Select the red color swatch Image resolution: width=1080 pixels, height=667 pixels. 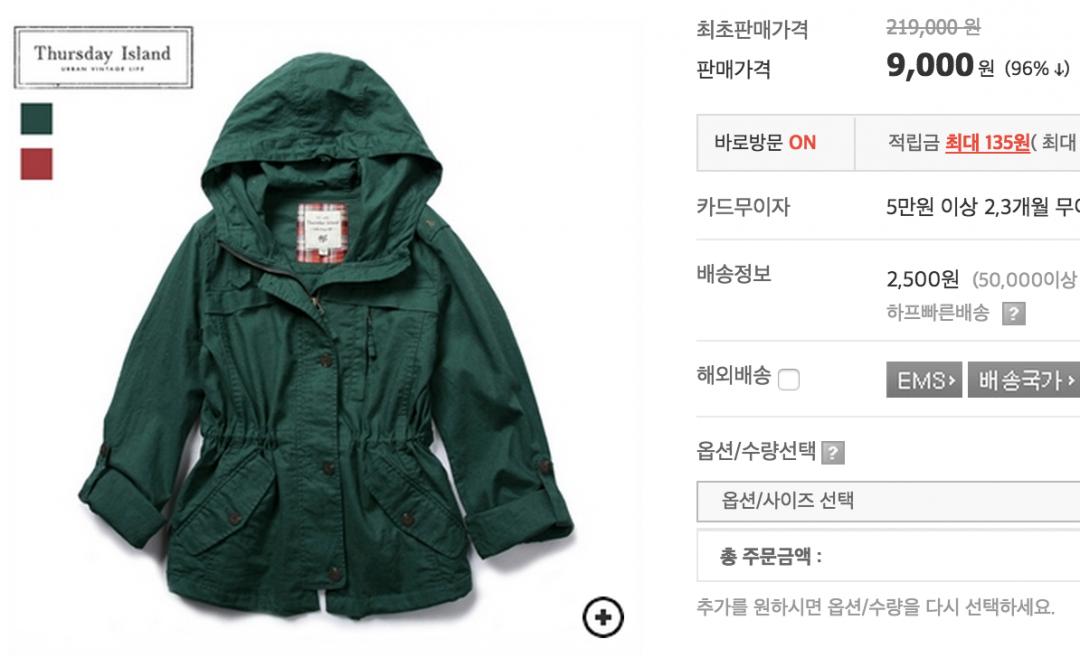(37, 164)
